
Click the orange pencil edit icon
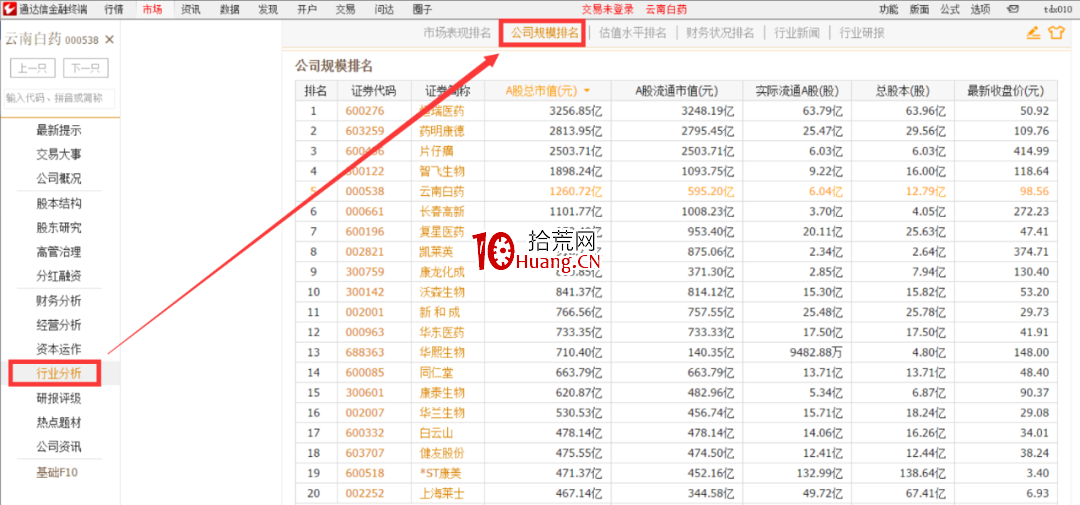(1032, 32)
